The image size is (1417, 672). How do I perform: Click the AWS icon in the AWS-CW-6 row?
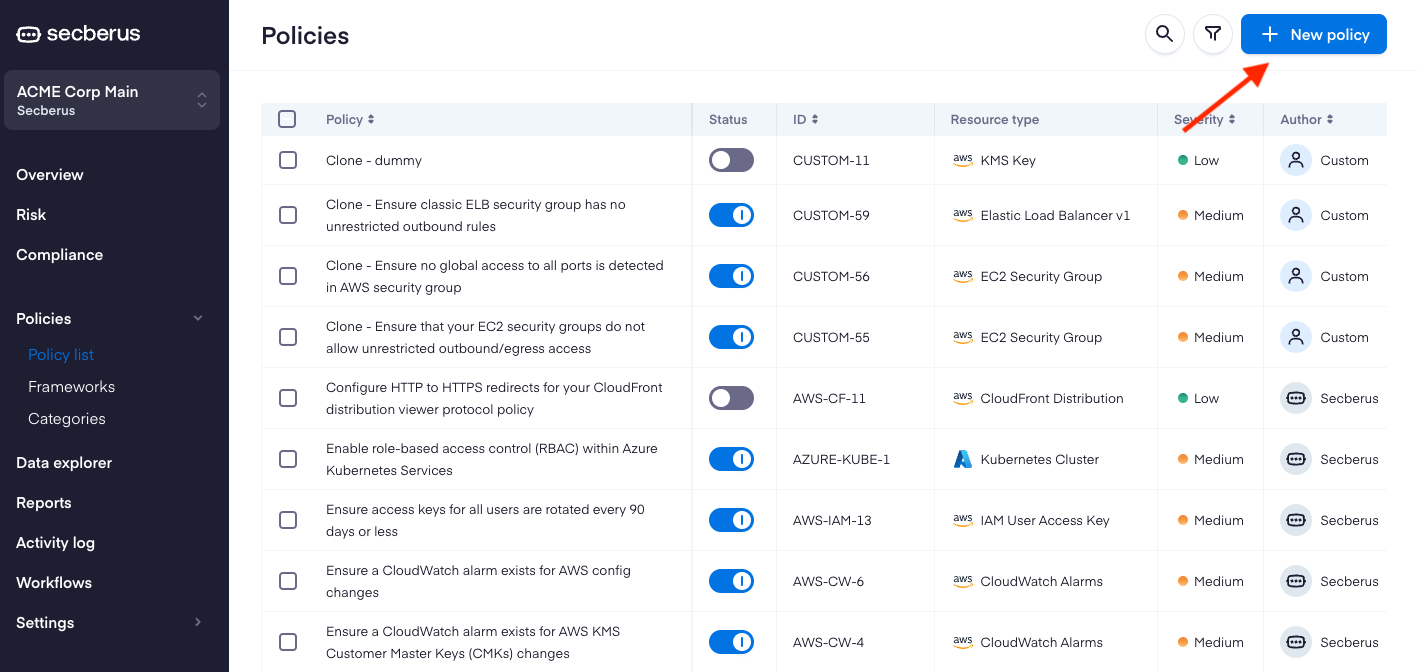[x=963, y=581]
